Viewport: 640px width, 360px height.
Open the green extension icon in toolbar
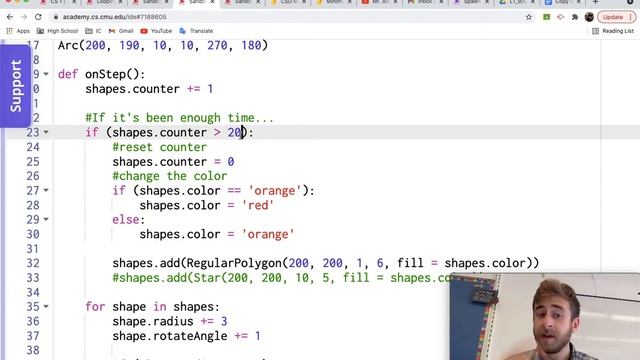[546, 17]
